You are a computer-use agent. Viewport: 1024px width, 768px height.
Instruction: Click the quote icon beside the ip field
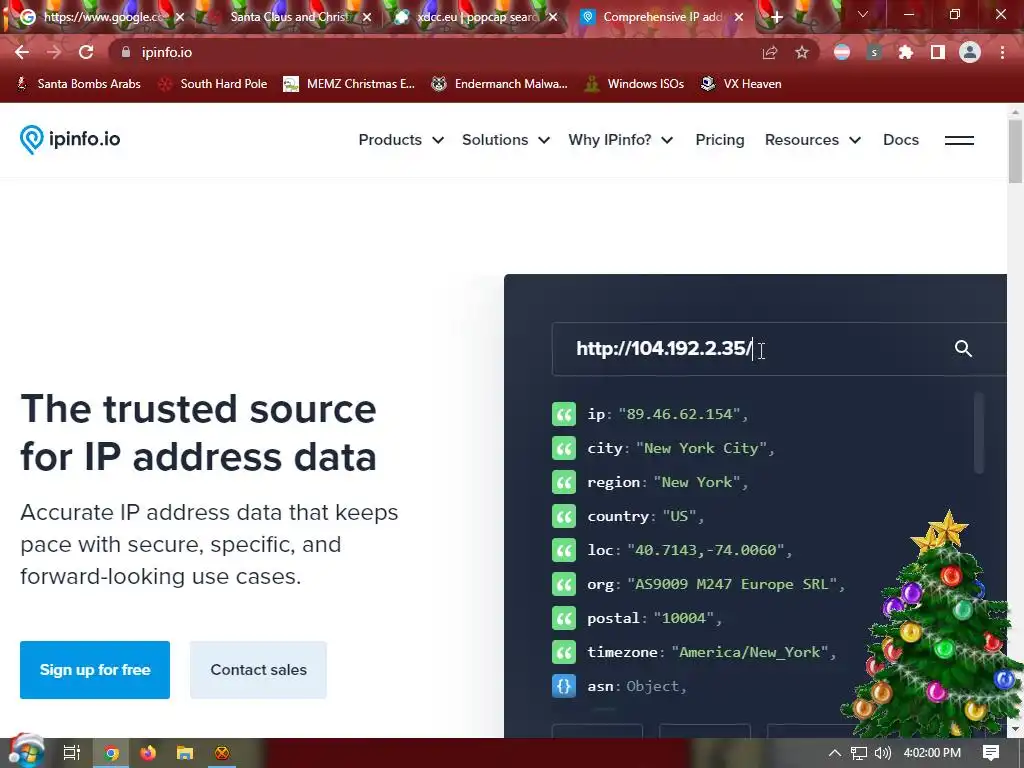tap(564, 414)
